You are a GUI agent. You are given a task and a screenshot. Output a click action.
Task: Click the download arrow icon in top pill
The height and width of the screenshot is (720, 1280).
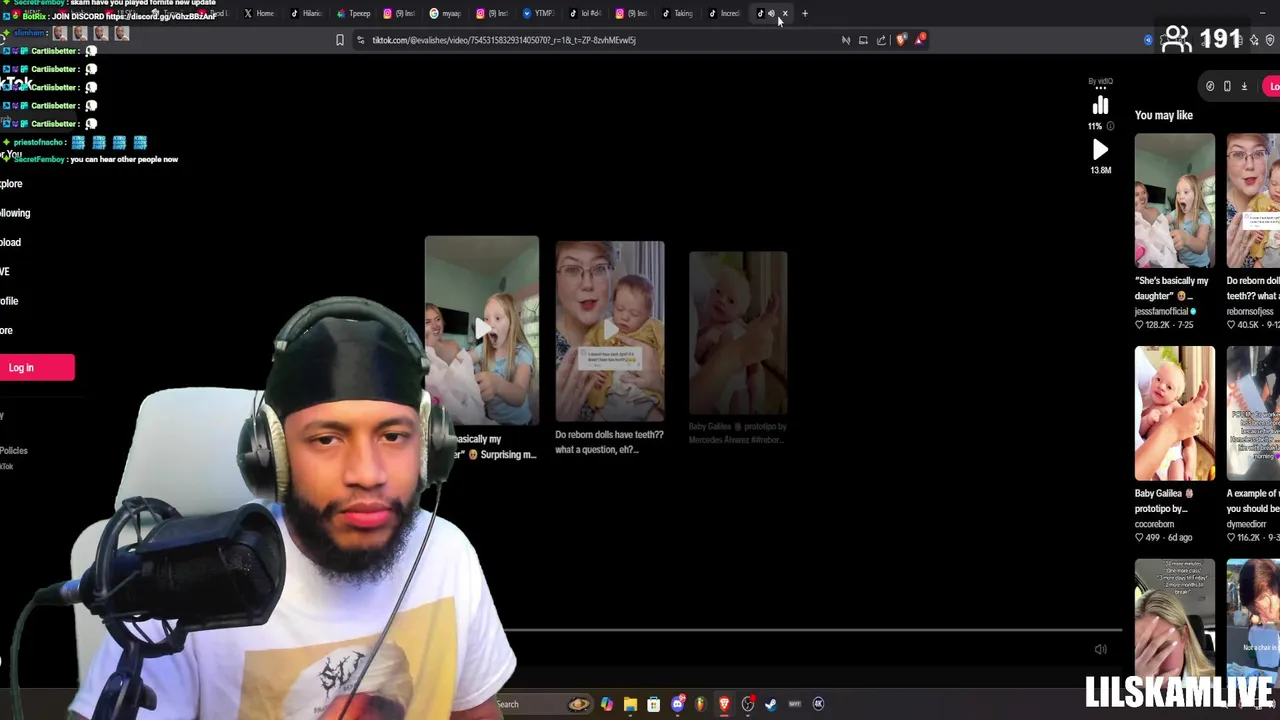1244,86
